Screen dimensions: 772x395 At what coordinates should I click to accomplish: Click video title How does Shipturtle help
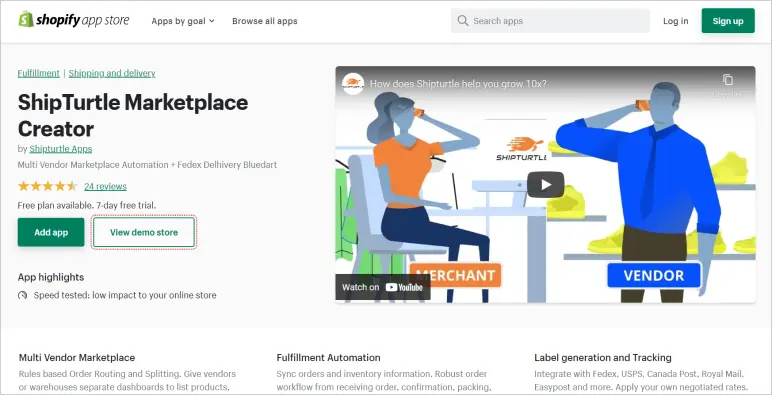[458, 84]
